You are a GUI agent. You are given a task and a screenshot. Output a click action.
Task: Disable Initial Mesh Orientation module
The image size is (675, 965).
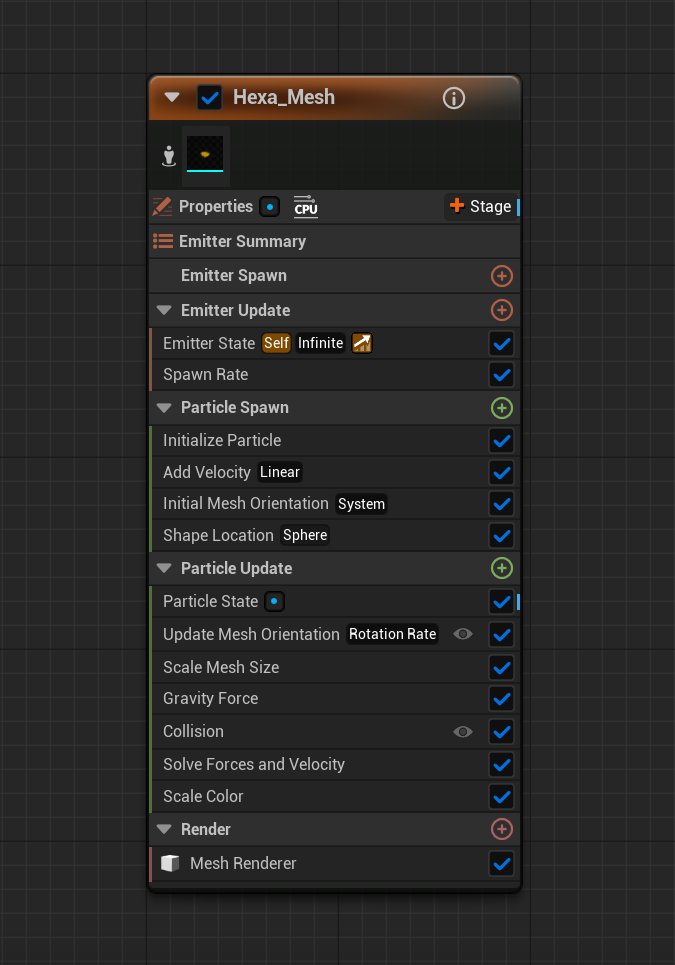[501, 504]
